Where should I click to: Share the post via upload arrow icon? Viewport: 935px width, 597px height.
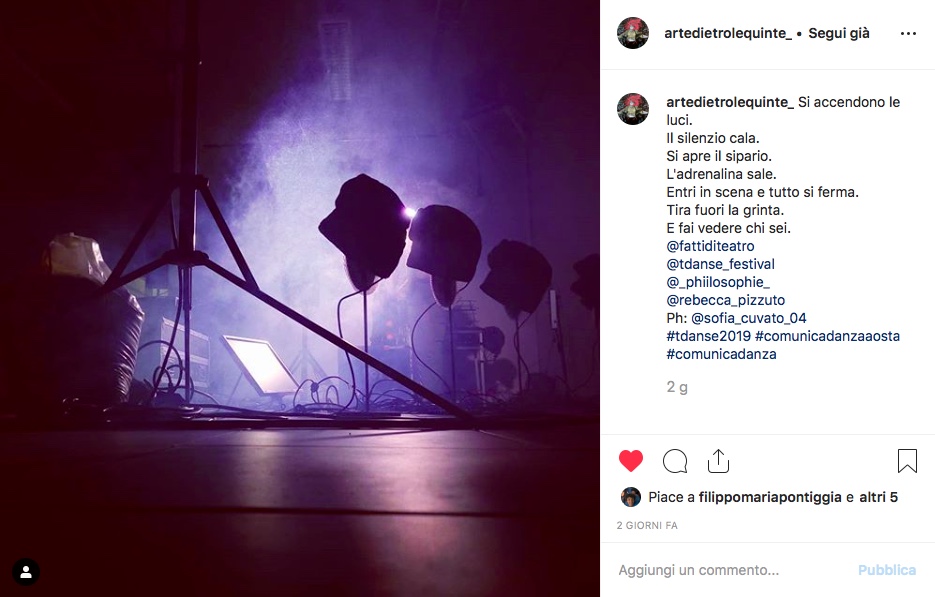[x=719, y=461]
